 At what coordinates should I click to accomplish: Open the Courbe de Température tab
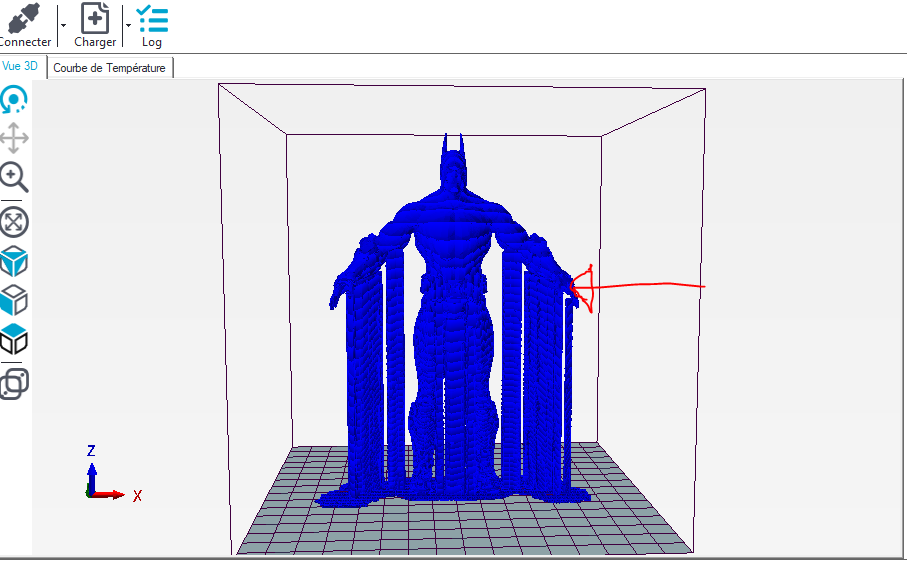point(109,68)
